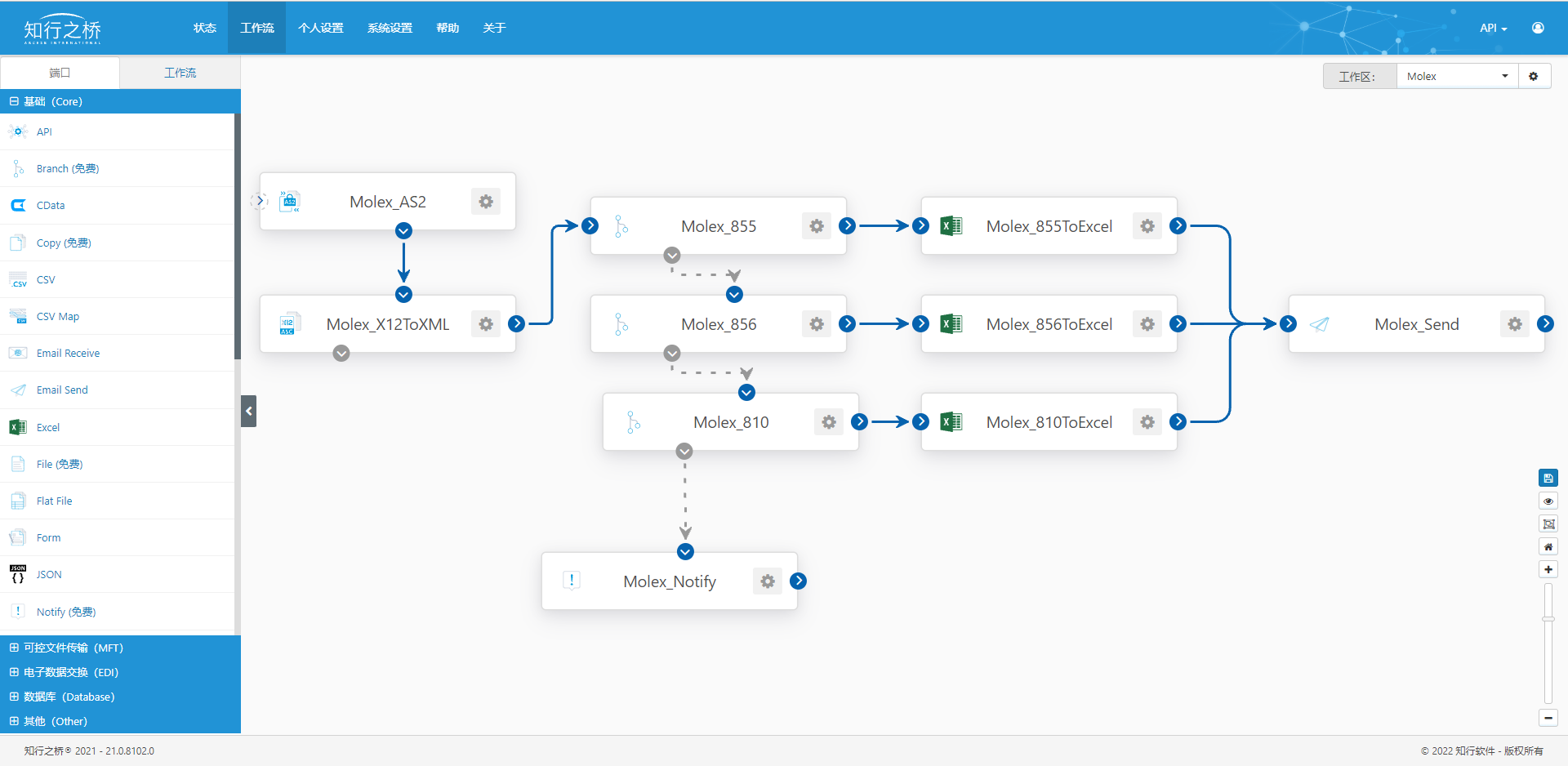The width and height of the screenshot is (1568, 766).
Task: Open the 帮助 menu
Action: click(x=448, y=28)
